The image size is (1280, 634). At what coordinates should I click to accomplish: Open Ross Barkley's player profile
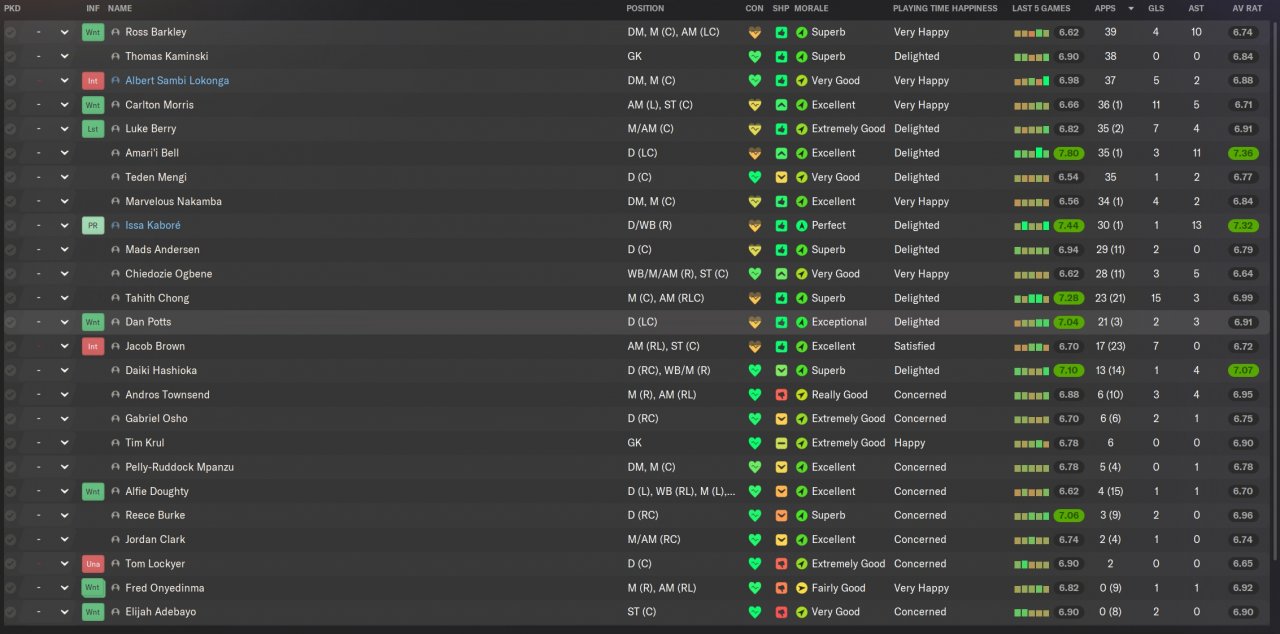tap(156, 32)
